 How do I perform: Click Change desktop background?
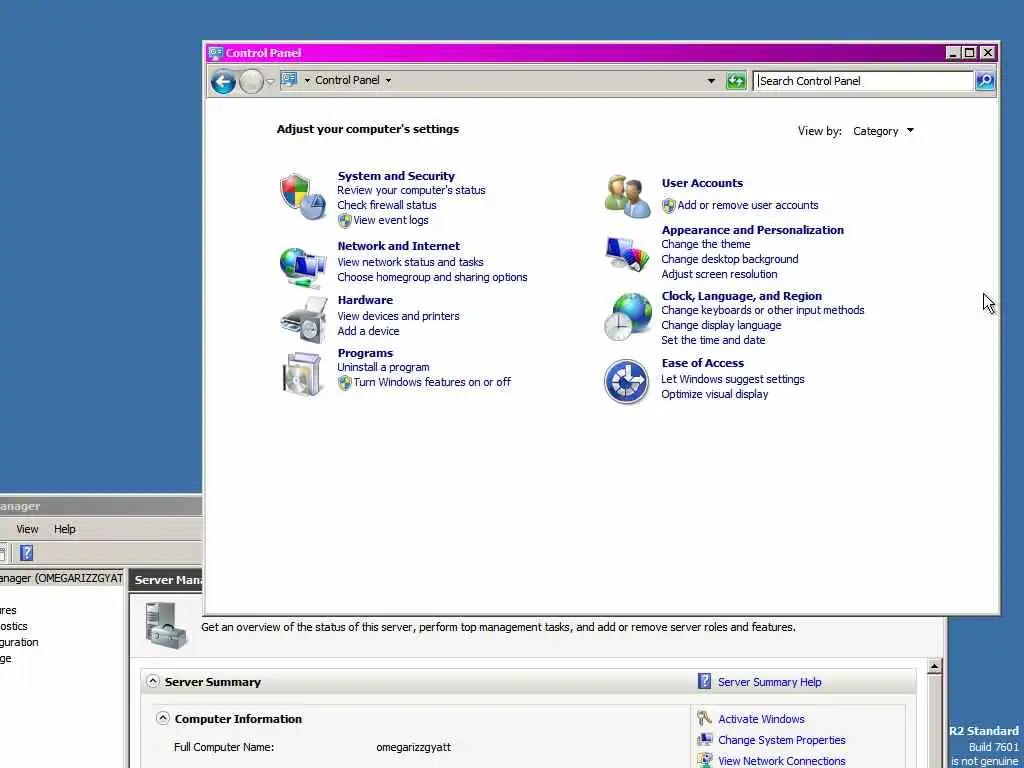pos(729,259)
